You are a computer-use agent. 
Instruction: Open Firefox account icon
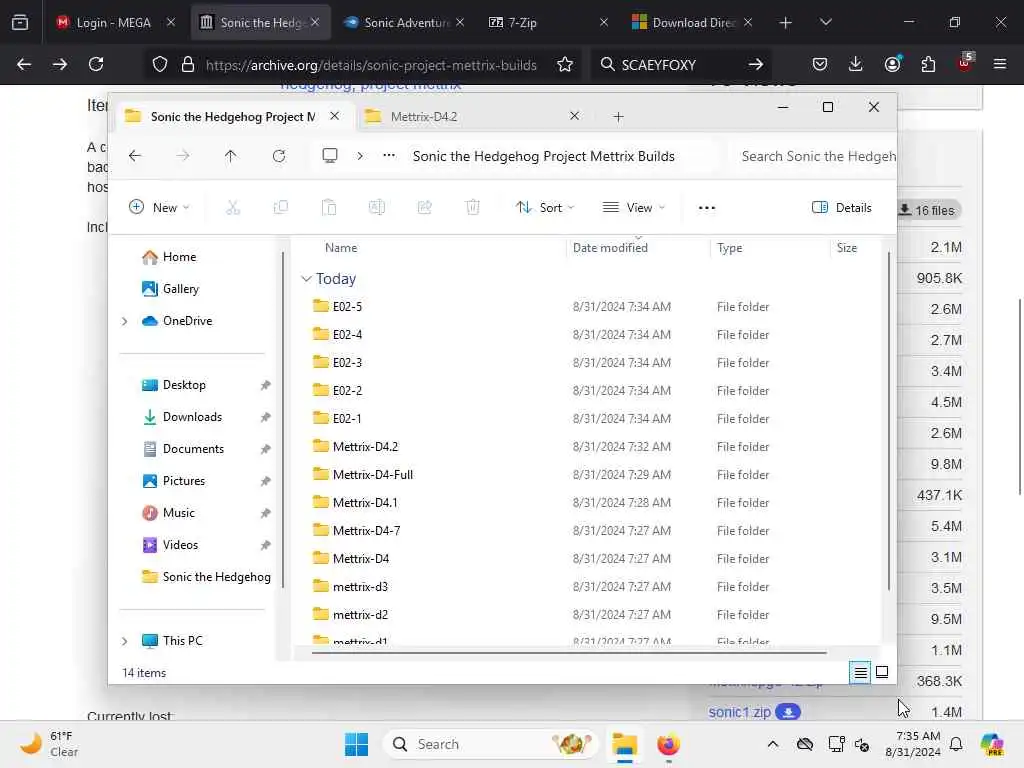point(892,64)
